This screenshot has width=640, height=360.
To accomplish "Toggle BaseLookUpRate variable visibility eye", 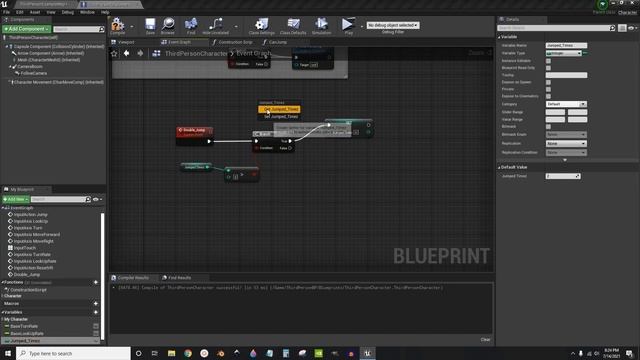I will tap(96, 333).
